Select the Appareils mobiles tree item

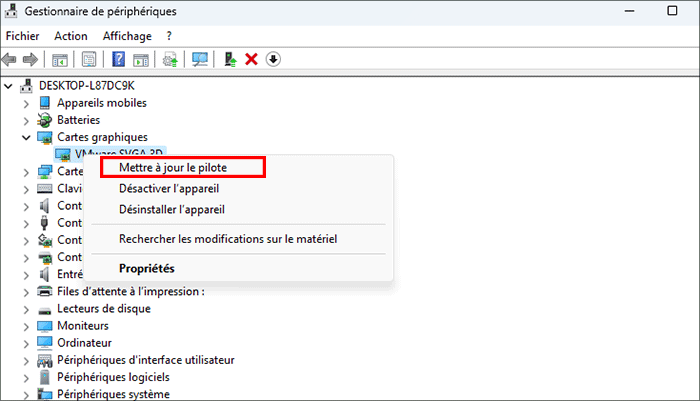101,103
